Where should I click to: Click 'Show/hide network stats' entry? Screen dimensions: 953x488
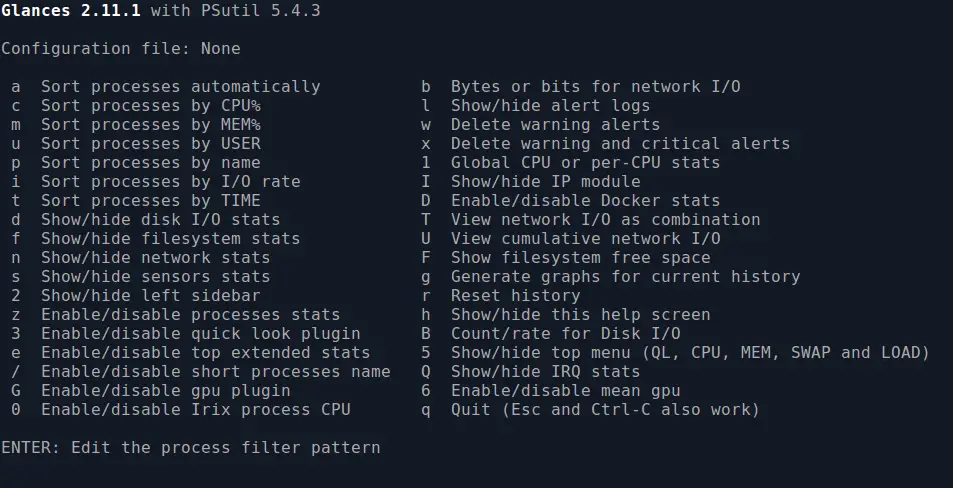(156, 258)
